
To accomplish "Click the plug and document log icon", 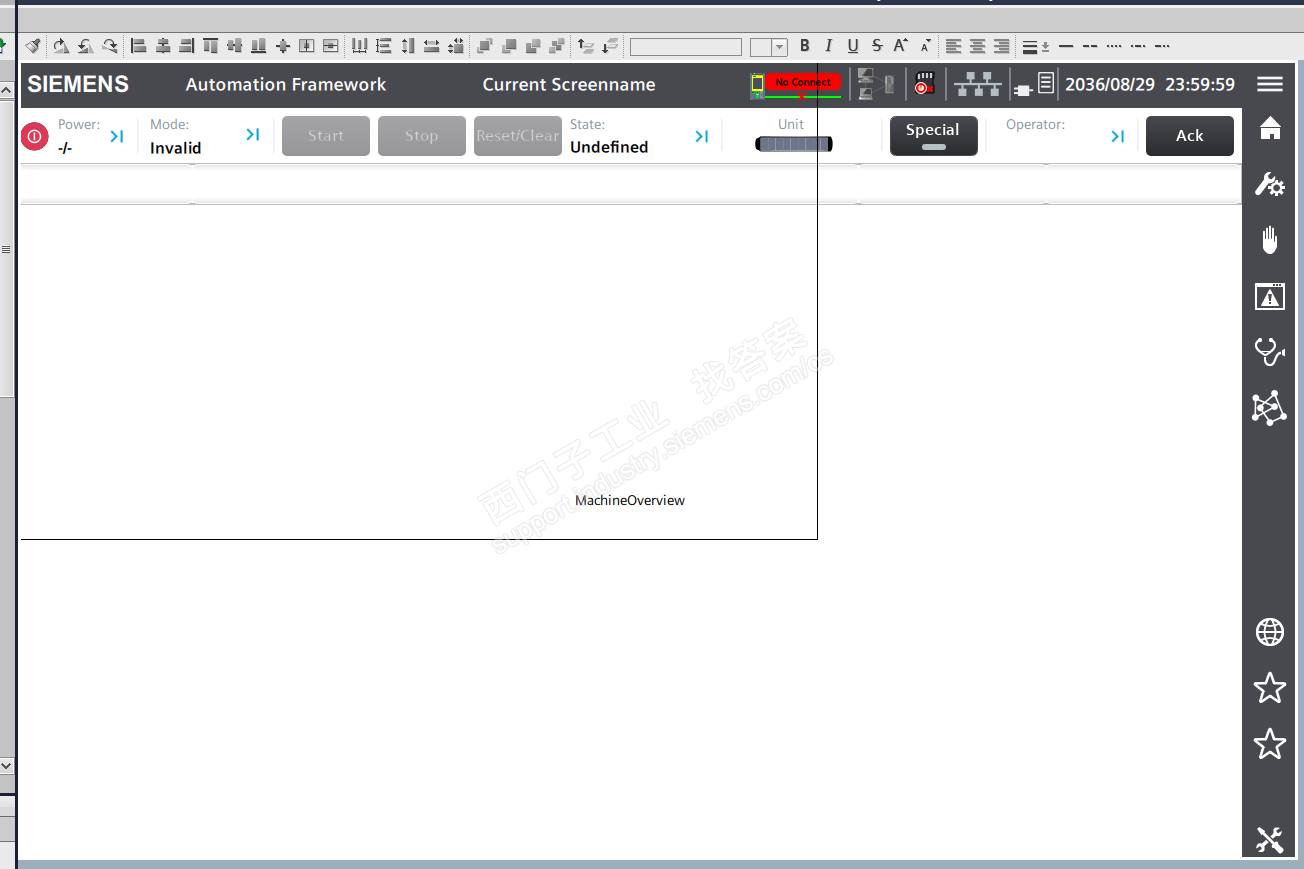I will [1034, 84].
